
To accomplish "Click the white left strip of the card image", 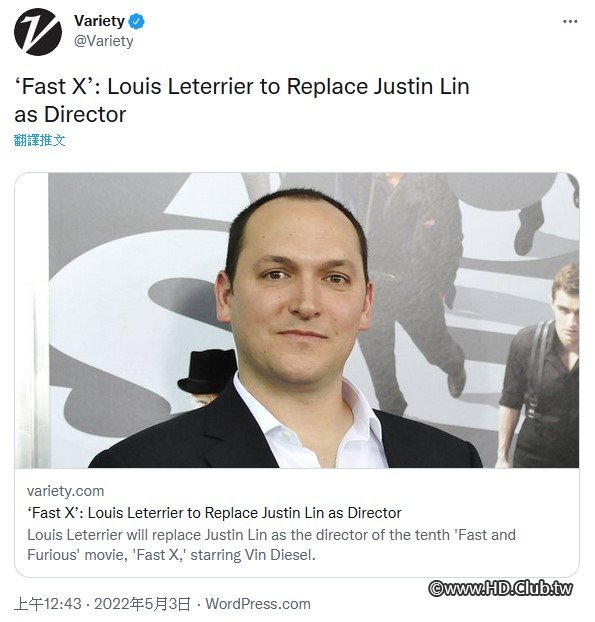I will pyautogui.click(x=32, y=321).
